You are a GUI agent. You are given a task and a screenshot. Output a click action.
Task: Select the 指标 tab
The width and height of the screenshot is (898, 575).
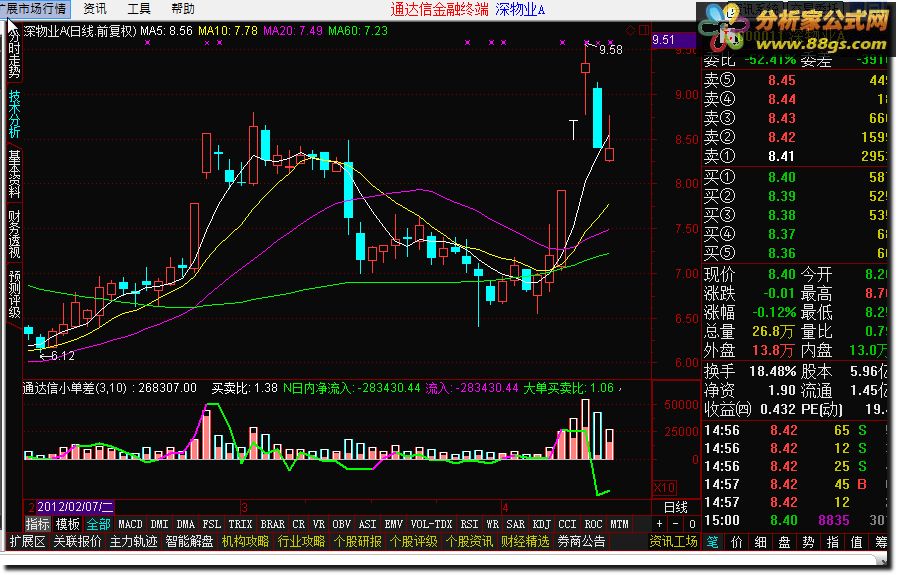tap(37, 524)
